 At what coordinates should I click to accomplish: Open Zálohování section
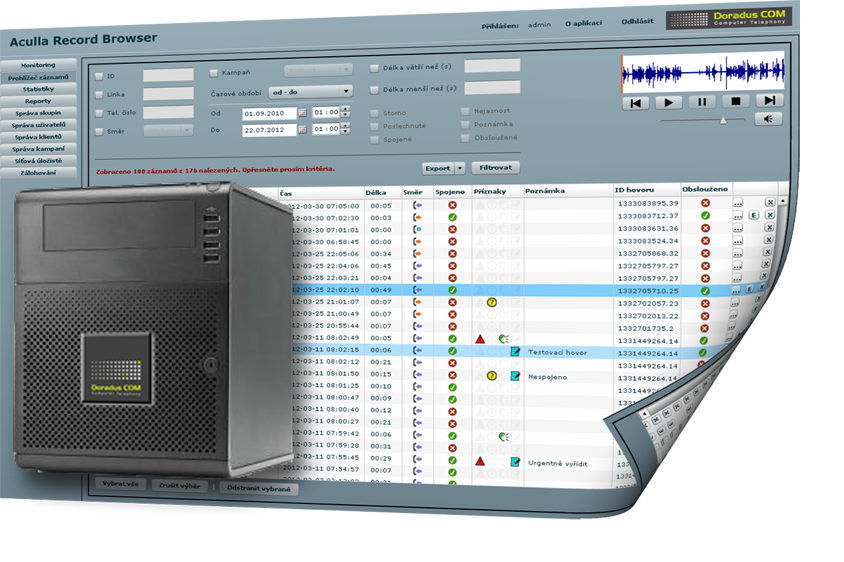(x=38, y=173)
